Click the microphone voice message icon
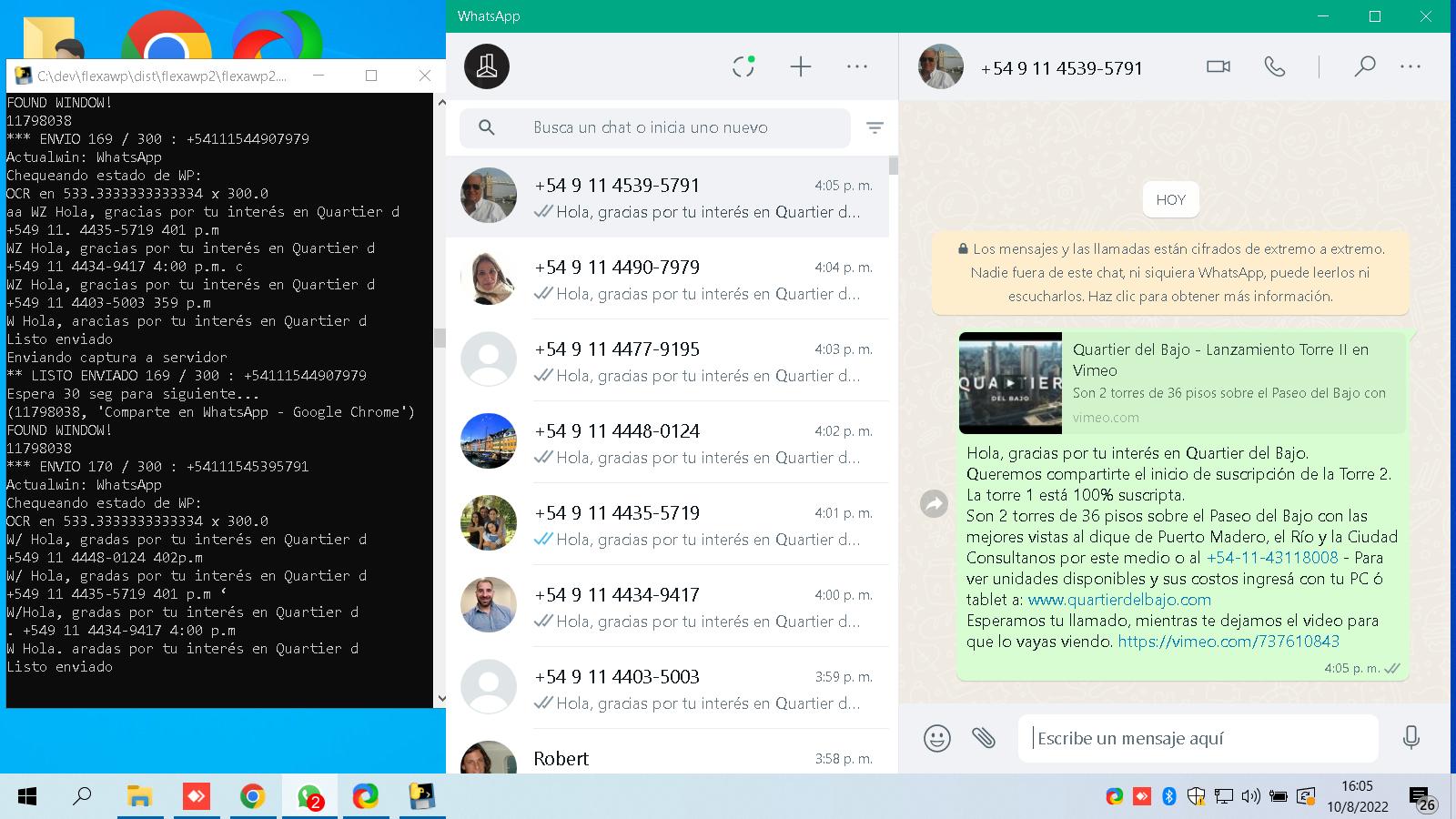Viewport: 1456px width, 819px height. [x=1411, y=738]
